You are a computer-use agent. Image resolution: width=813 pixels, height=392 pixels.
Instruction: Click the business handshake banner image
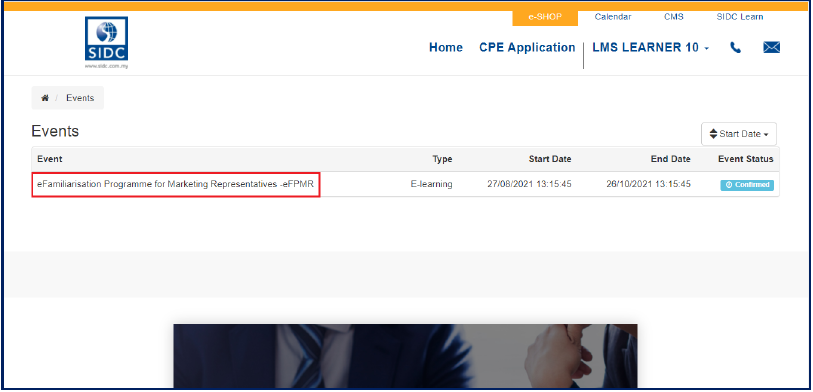(x=405, y=356)
